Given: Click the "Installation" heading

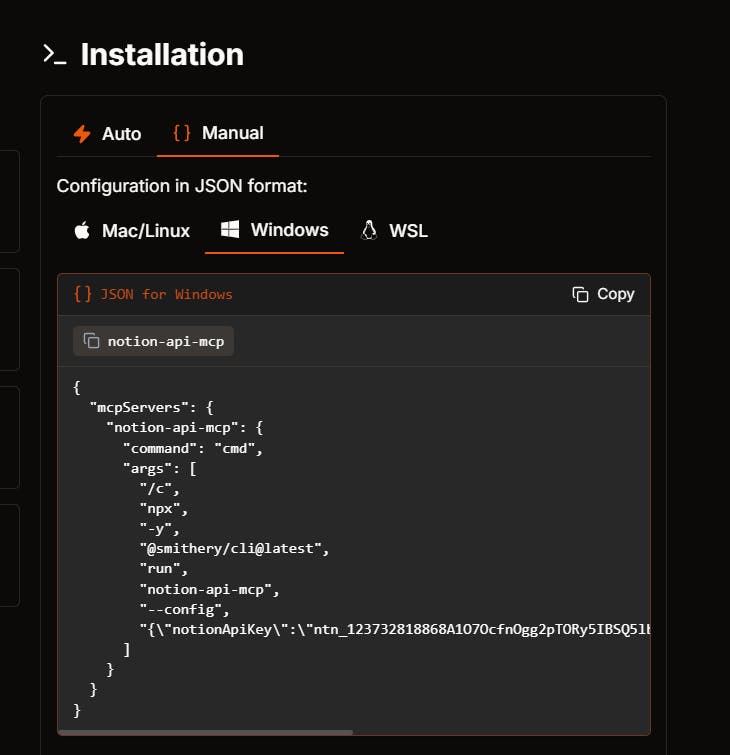Looking at the screenshot, I should 162,54.
